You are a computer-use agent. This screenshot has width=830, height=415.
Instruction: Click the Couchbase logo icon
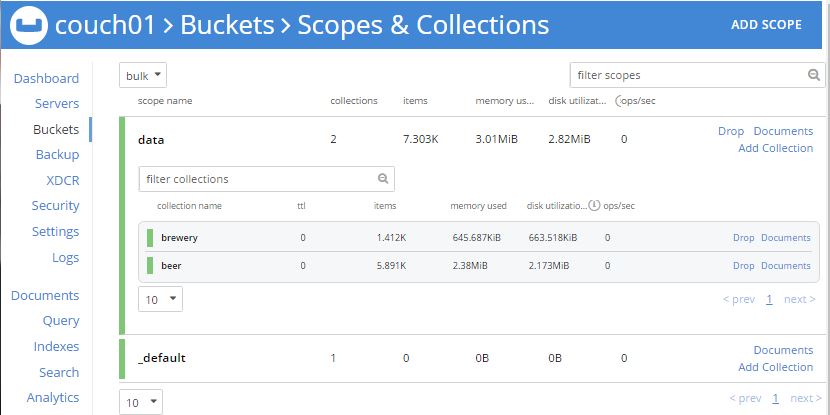point(29,25)
